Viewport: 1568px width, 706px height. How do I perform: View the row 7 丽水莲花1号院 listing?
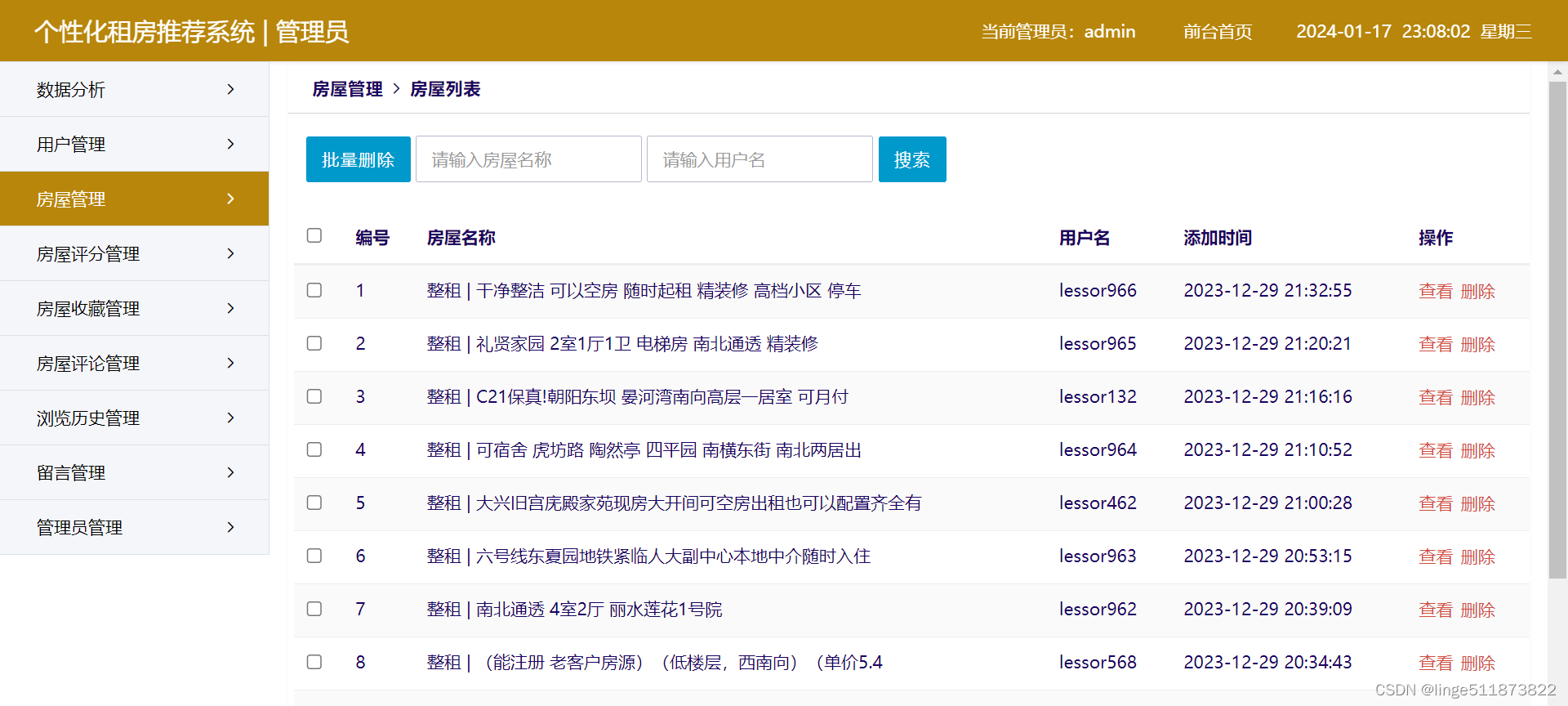click(x=1436, y=610)
